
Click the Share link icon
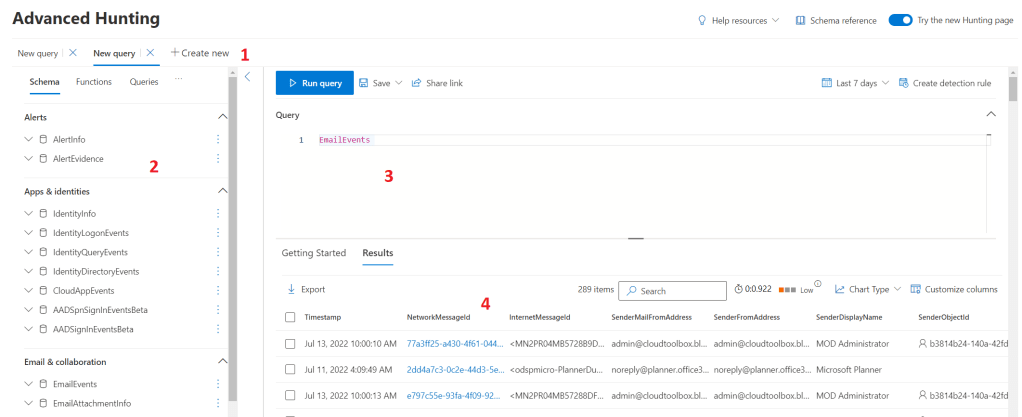click(416, 83)
